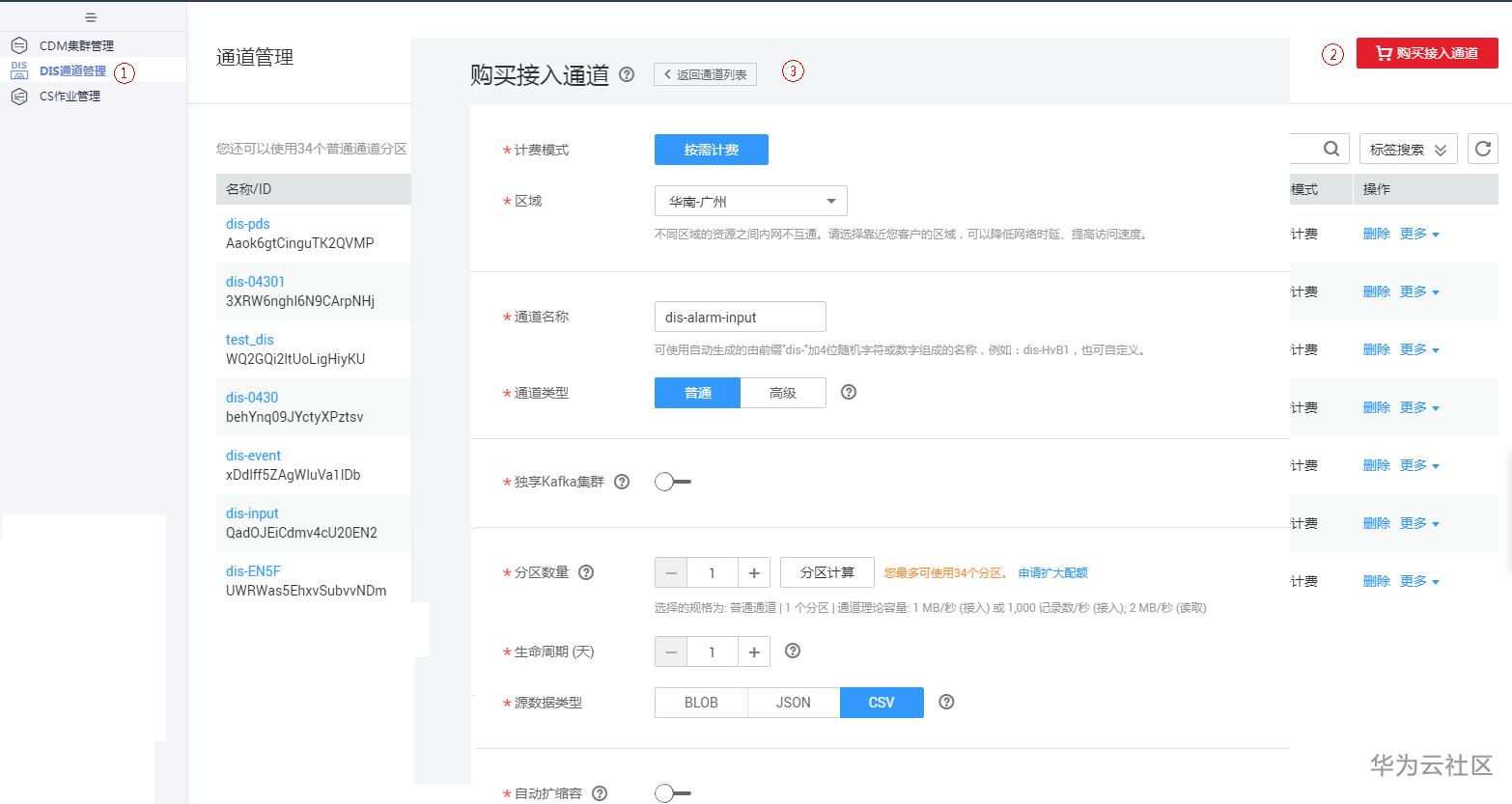Open DIS通道管理 in the sidebar
This screenshot has width=1512, height=804.
click(72, 70)
